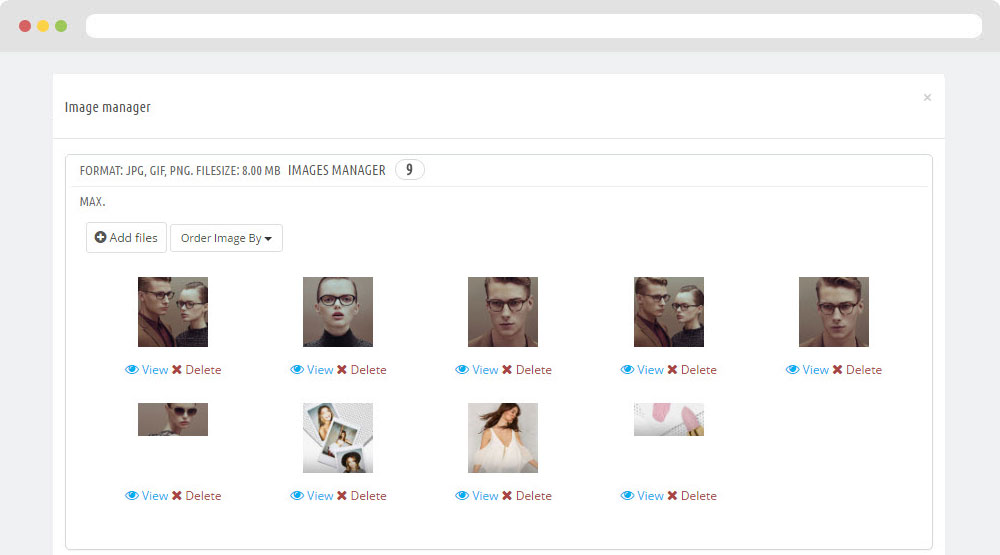Click the green window maximize dot

pyautogui.click(x=61, y=26)
